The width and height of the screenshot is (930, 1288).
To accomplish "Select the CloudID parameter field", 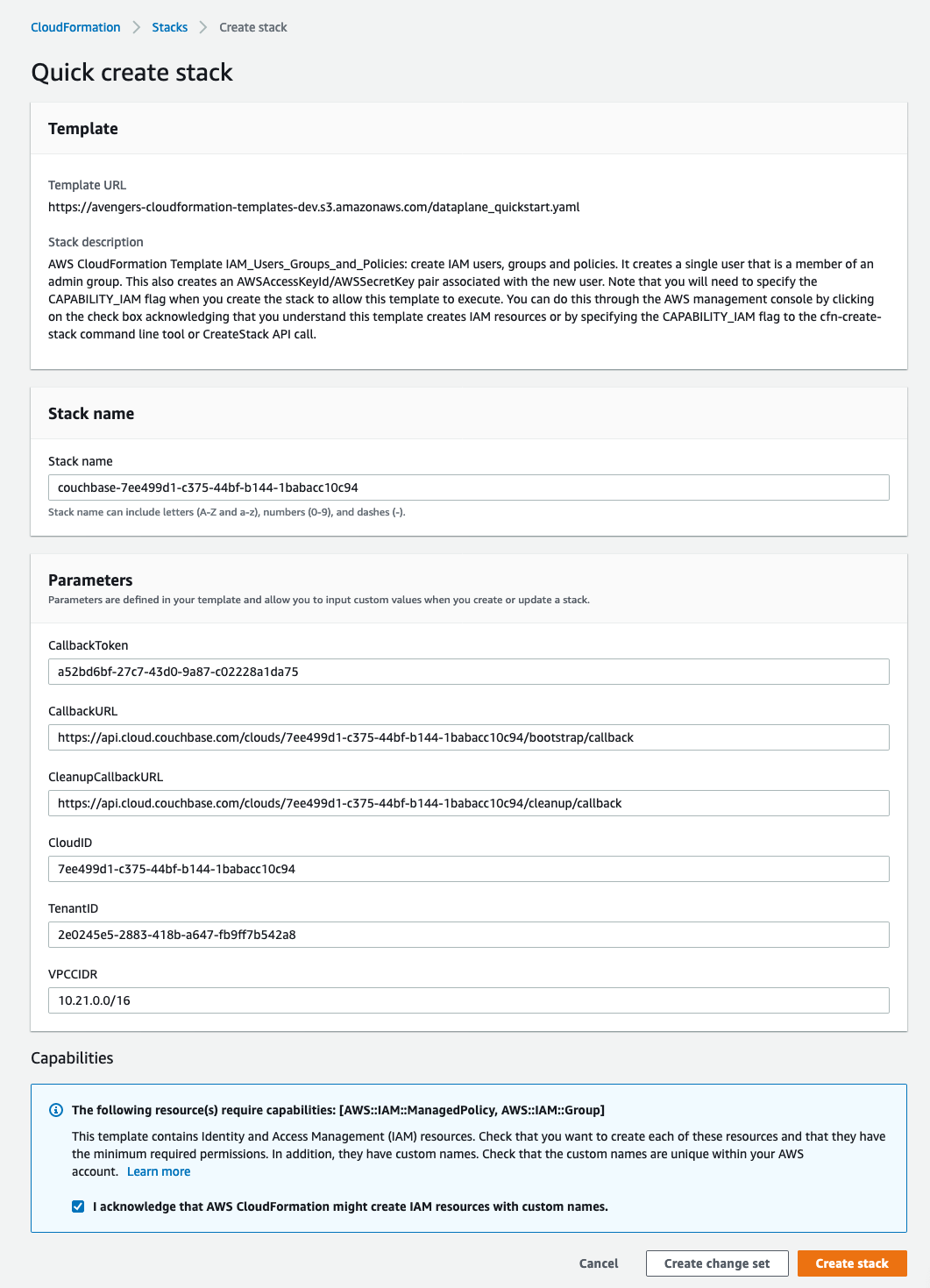I will [x=469, y=869].
